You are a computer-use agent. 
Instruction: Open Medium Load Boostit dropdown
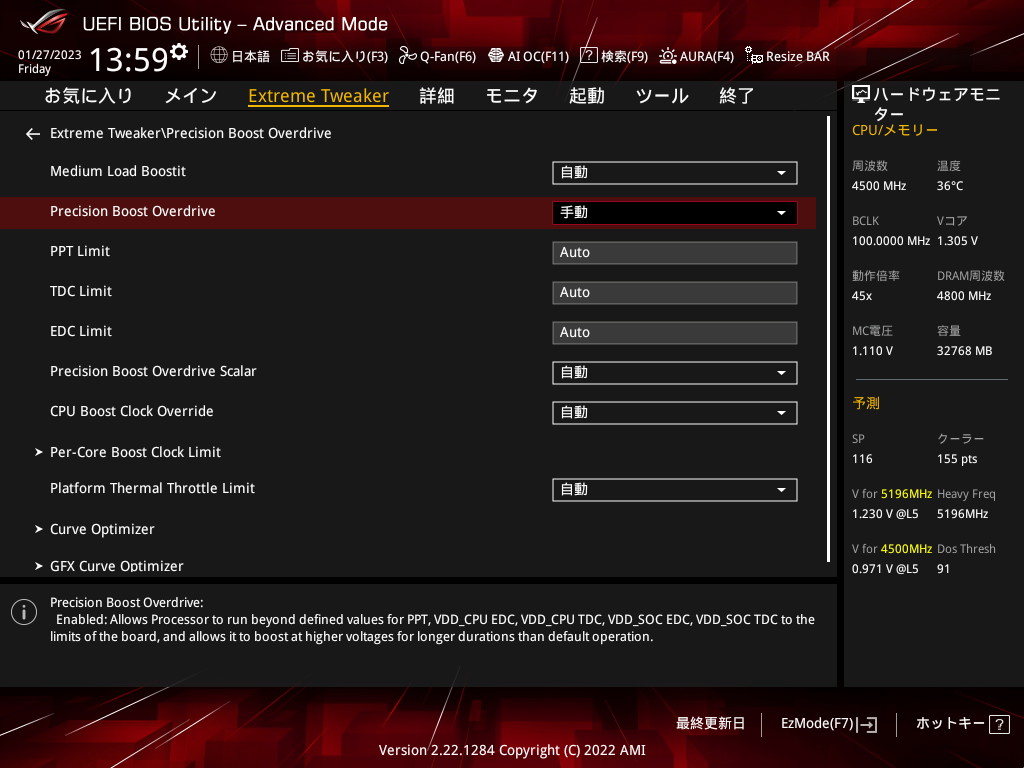point(675,173)
